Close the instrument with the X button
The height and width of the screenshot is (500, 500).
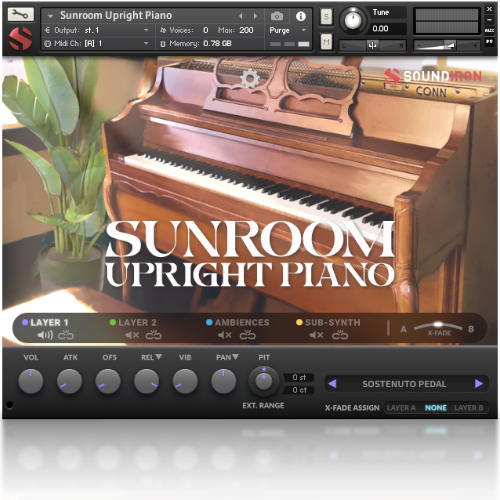tap(489, 9)
